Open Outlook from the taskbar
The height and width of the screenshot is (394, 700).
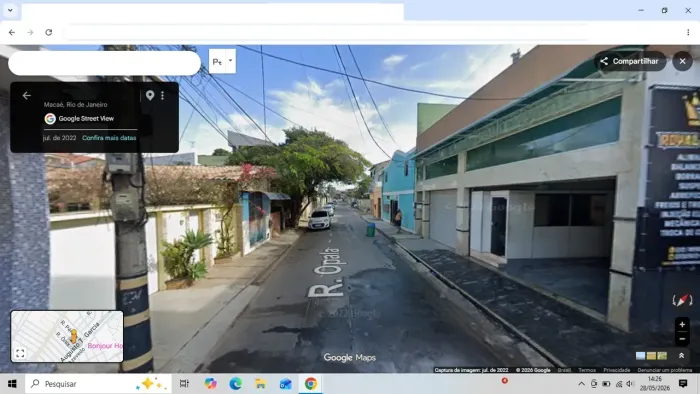(x=285, y=384)
